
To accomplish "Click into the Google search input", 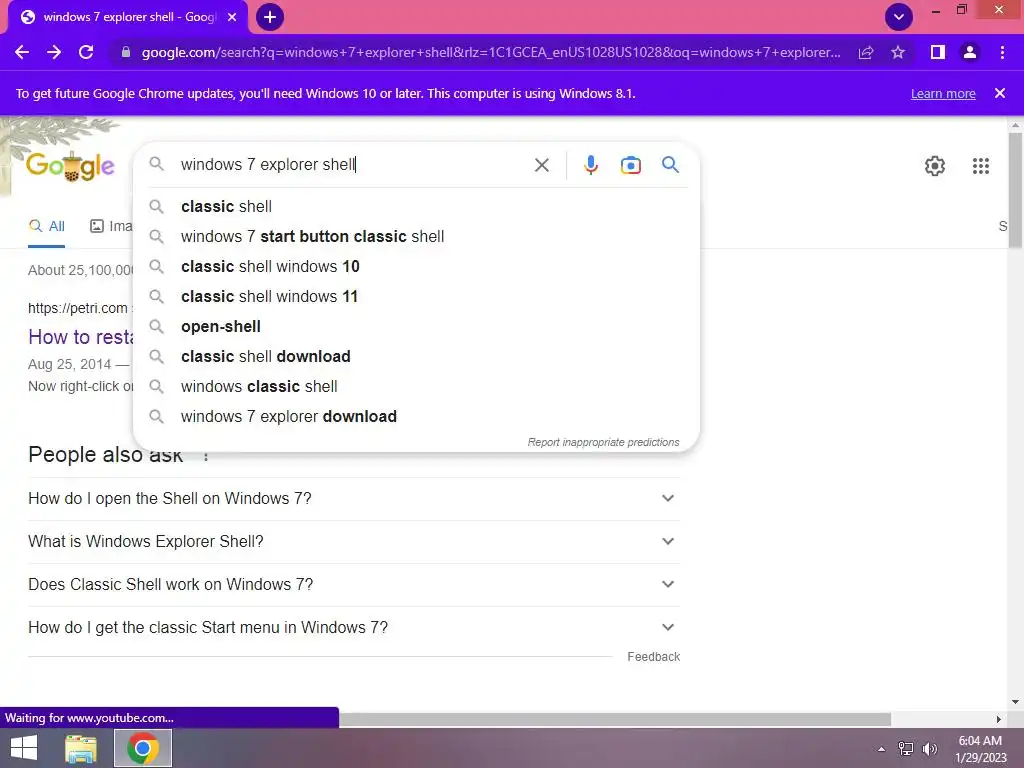I will (x=353, y=165).
